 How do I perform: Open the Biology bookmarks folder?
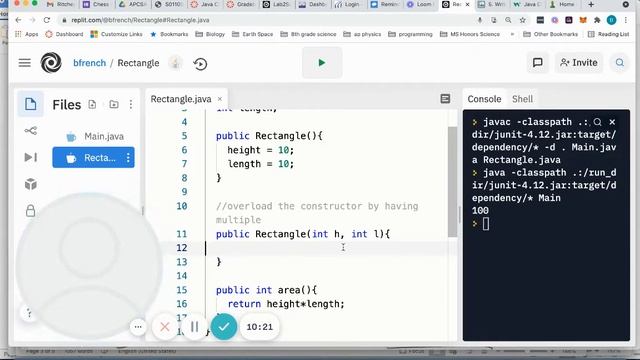click(210, 34)
